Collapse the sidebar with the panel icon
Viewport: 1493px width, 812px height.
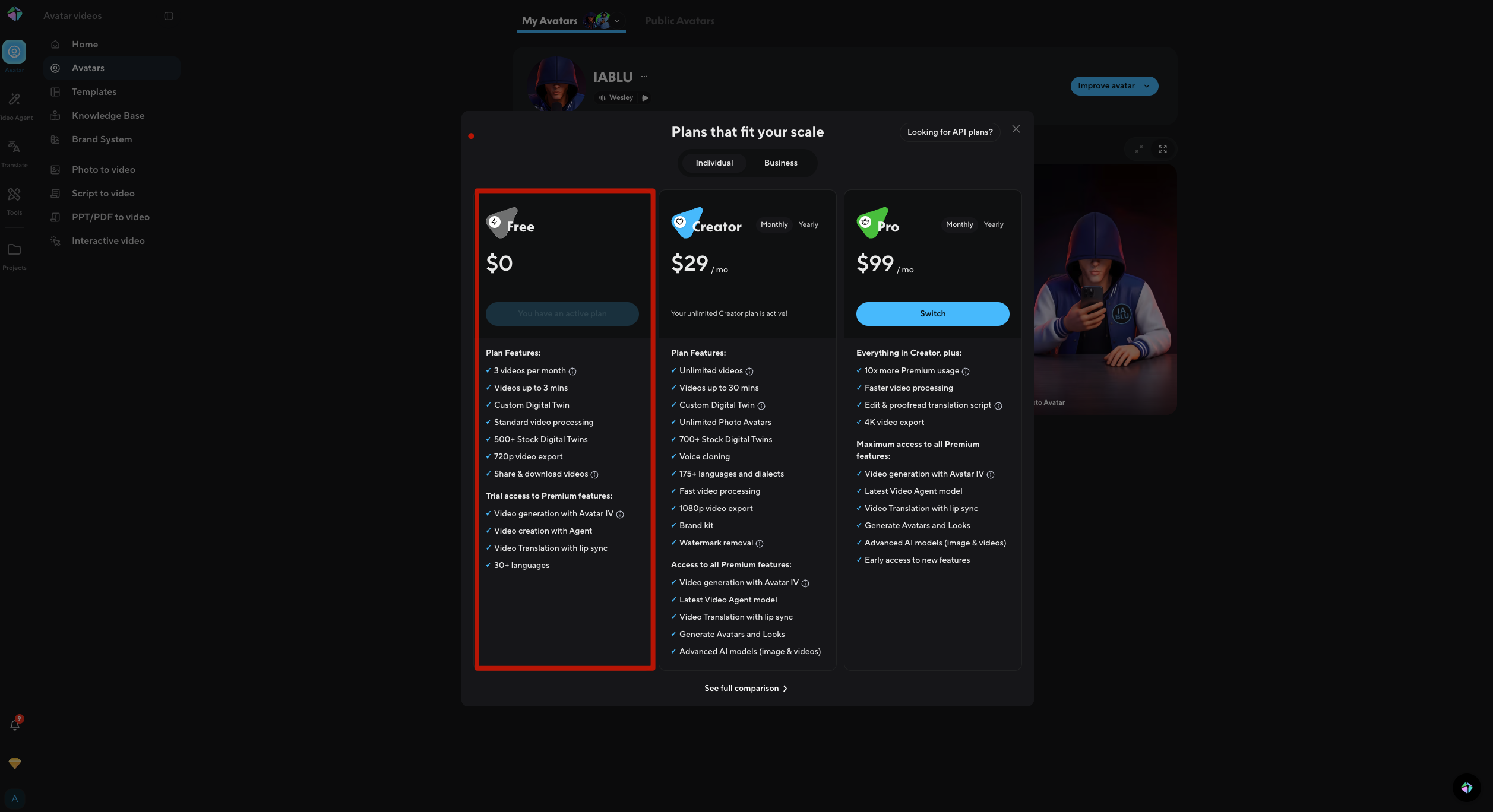pos(168,16)
